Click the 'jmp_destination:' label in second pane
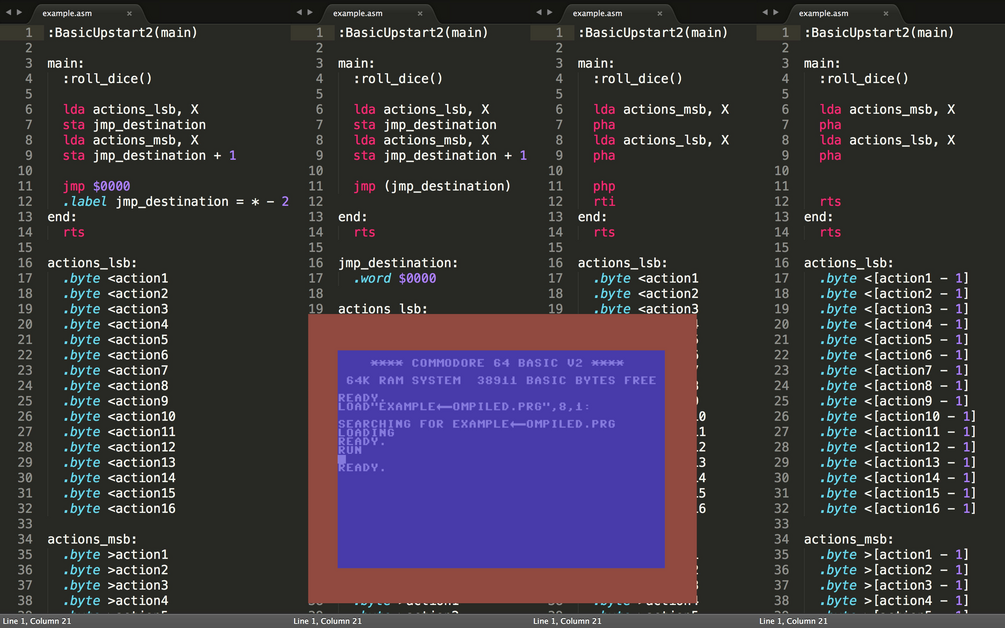The height and width of the screenshot is (628, 1005). [398, 263]
